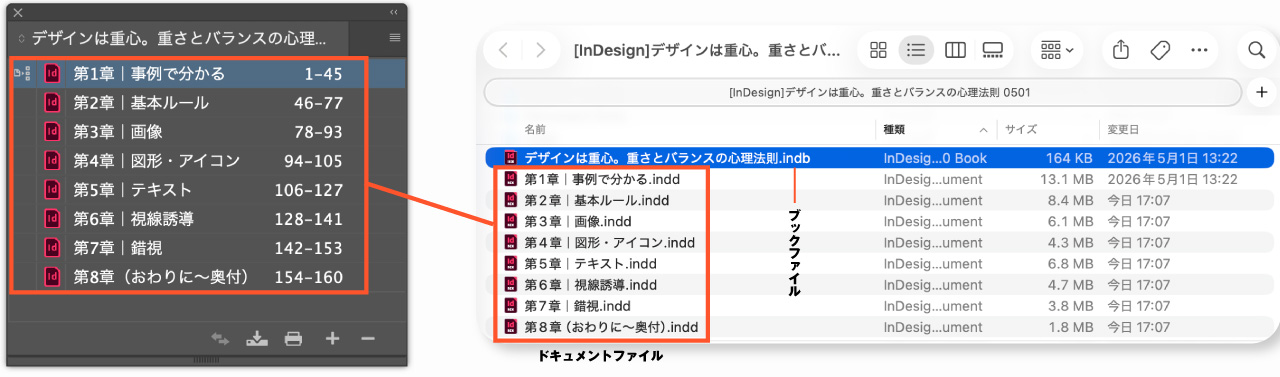Sort Finder list by サイズ column

1021,130
